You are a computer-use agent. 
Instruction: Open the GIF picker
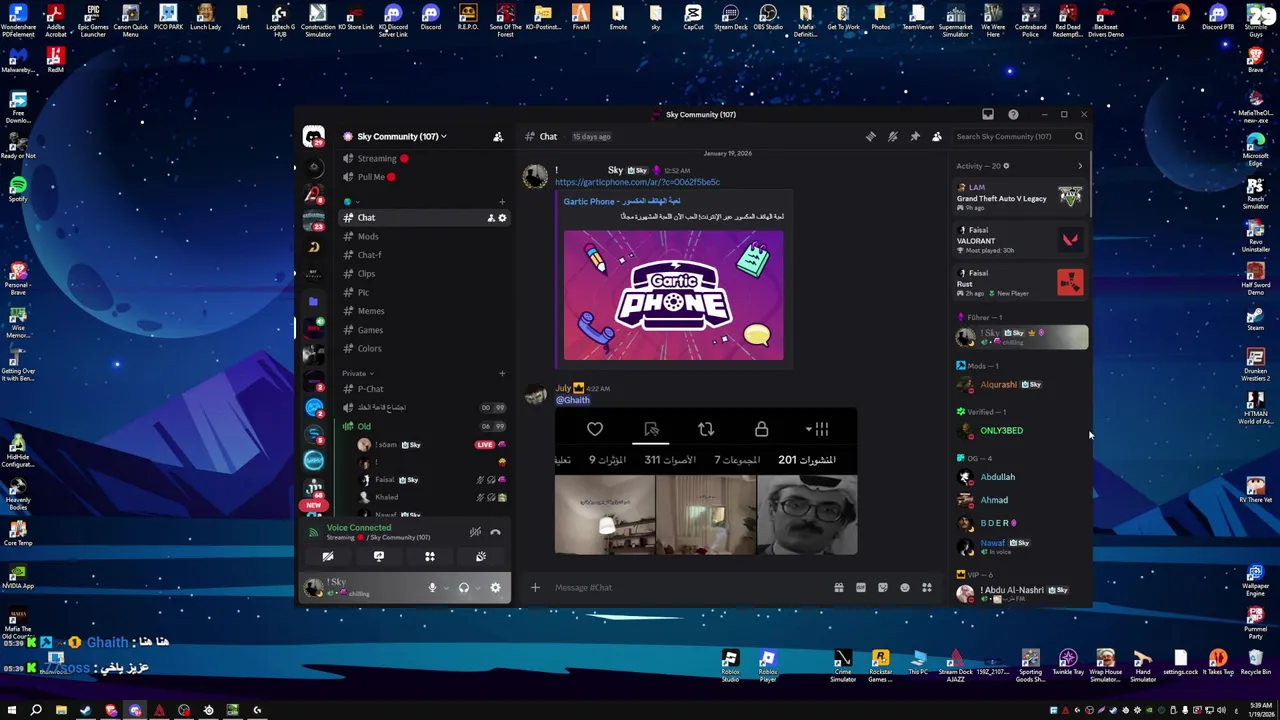(861, 588)
